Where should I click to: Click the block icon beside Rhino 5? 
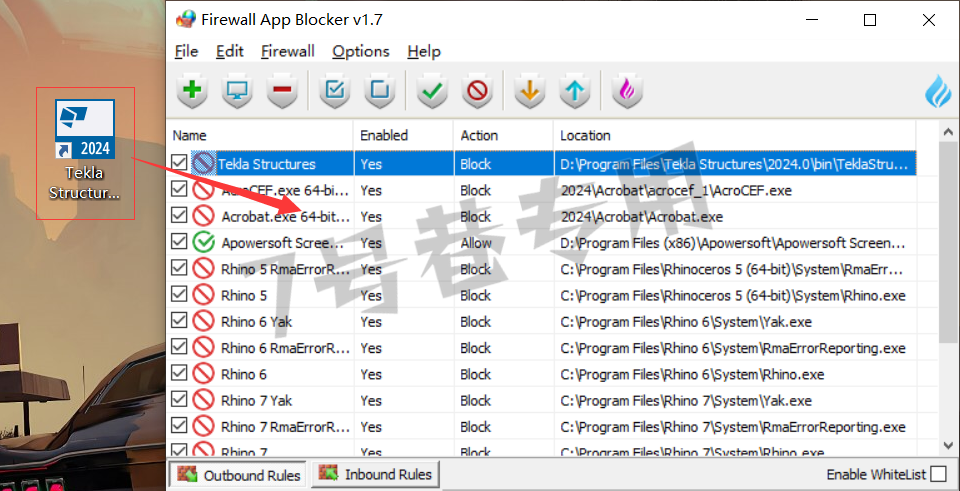click(x=203, y=295)
